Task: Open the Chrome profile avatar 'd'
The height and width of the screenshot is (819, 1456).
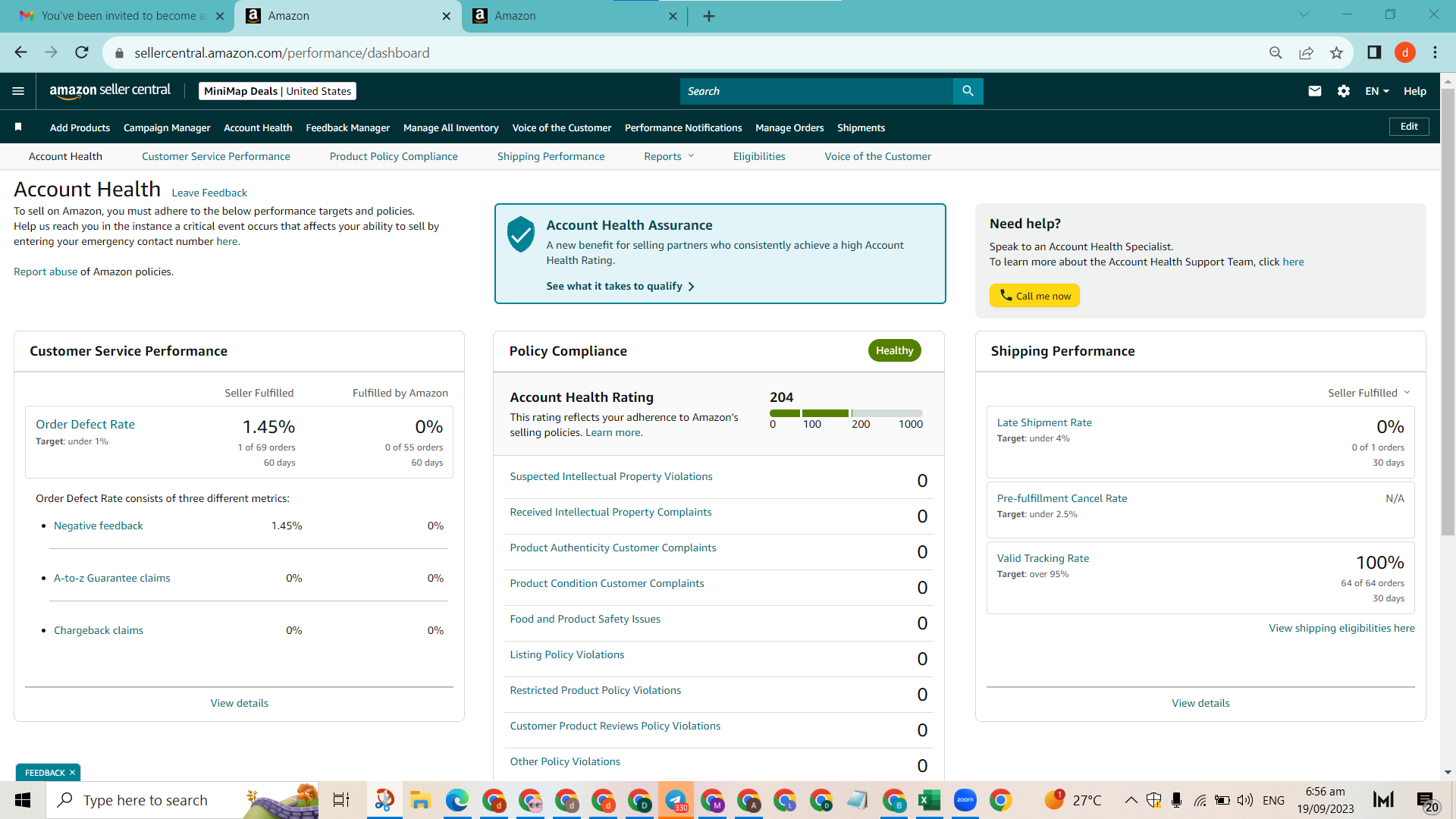Action: [x=1405, y=52]
